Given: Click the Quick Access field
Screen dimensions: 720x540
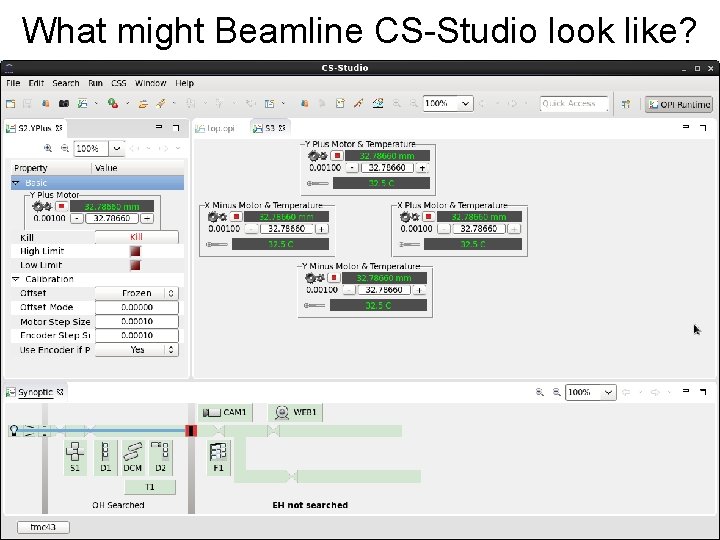Looking at the screenshot, I should 574,104.
